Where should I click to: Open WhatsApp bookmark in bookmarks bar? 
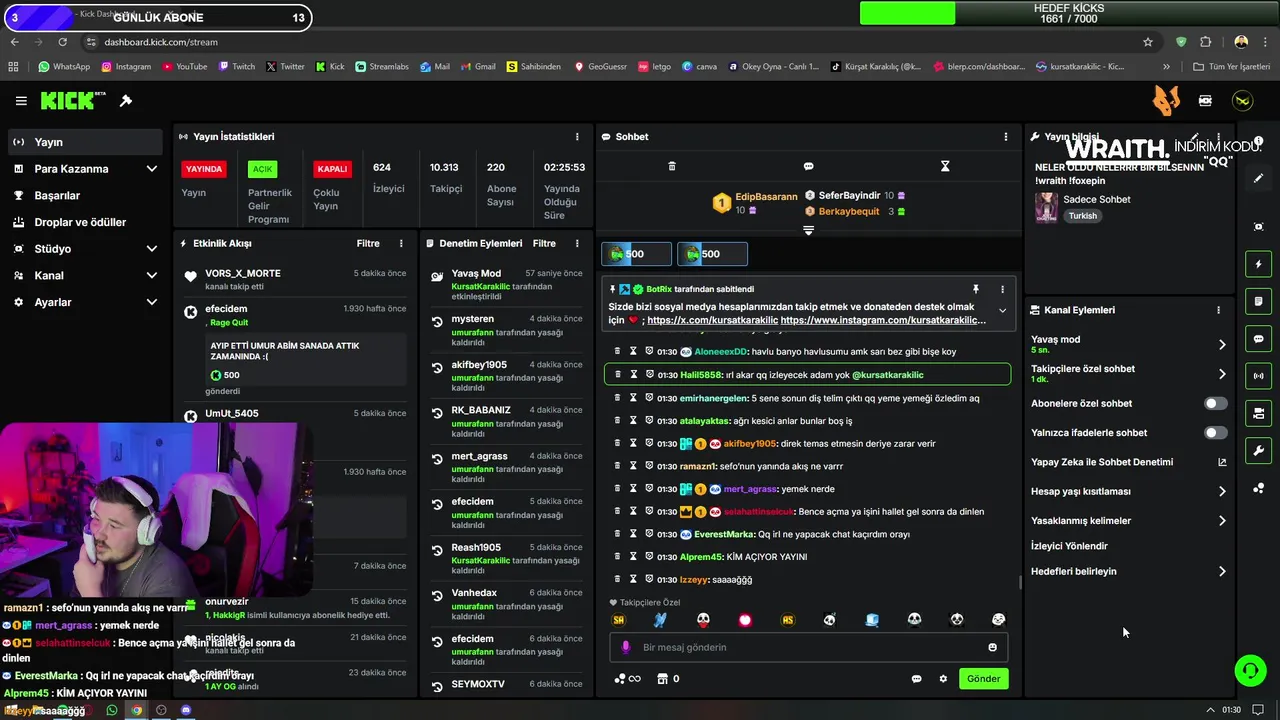pos(64,67)
